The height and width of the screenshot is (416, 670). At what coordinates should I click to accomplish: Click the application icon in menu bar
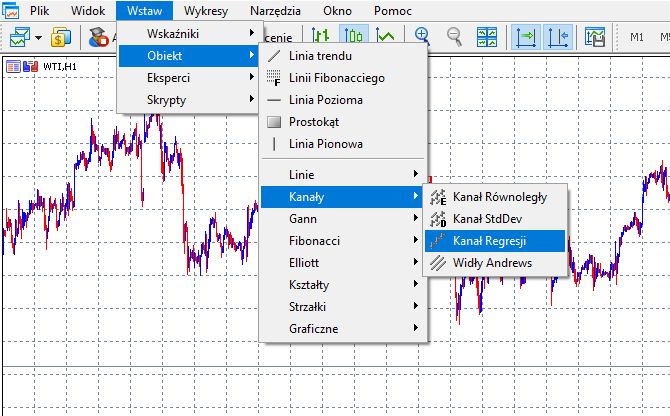tap(10, 10)
